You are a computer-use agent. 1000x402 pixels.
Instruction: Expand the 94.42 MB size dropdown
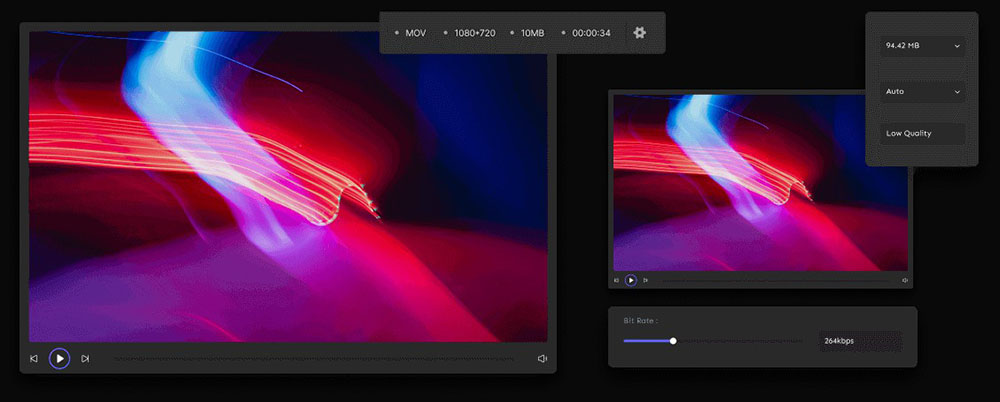point(921,46)
